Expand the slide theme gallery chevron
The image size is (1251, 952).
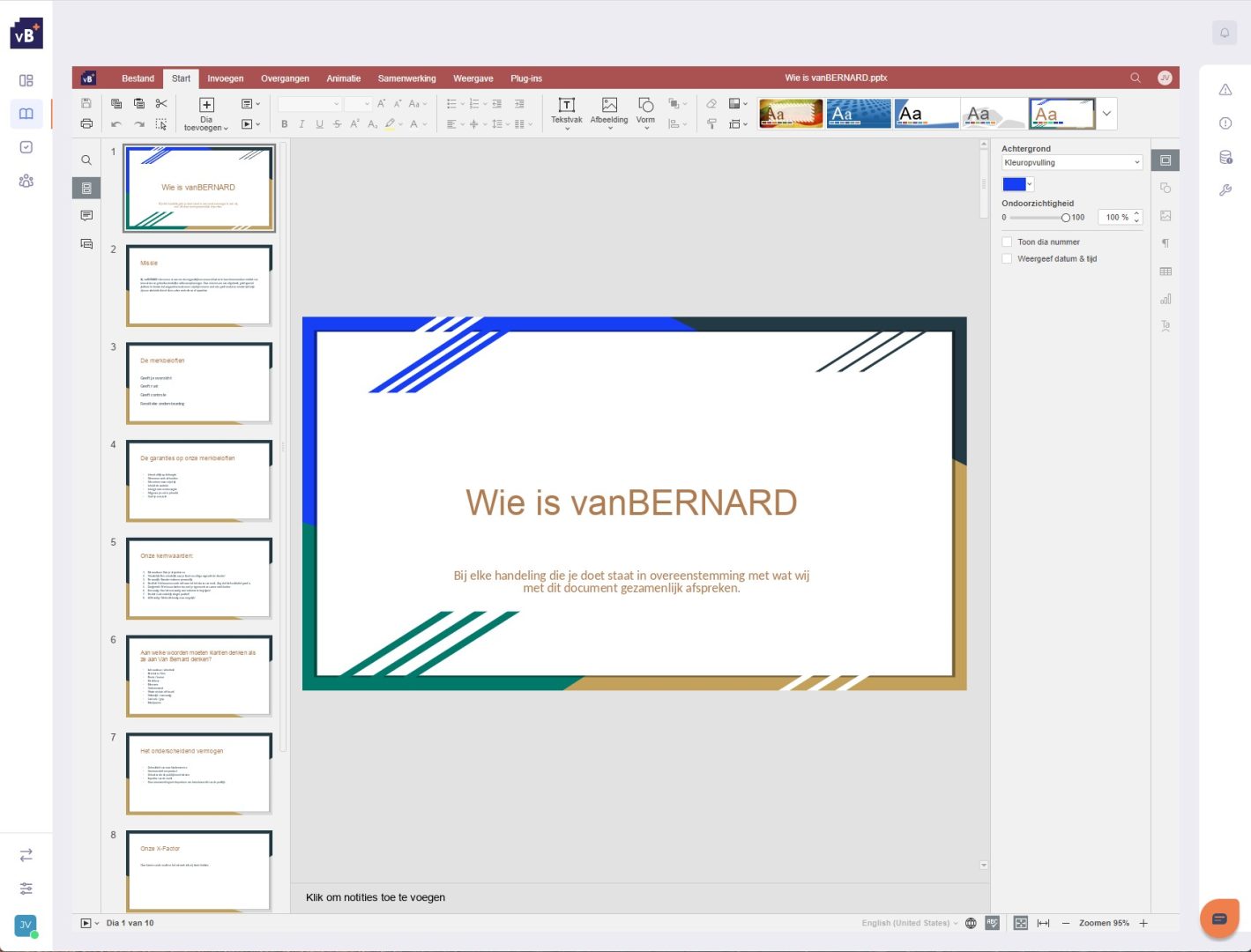click(x=1106, y=113)
